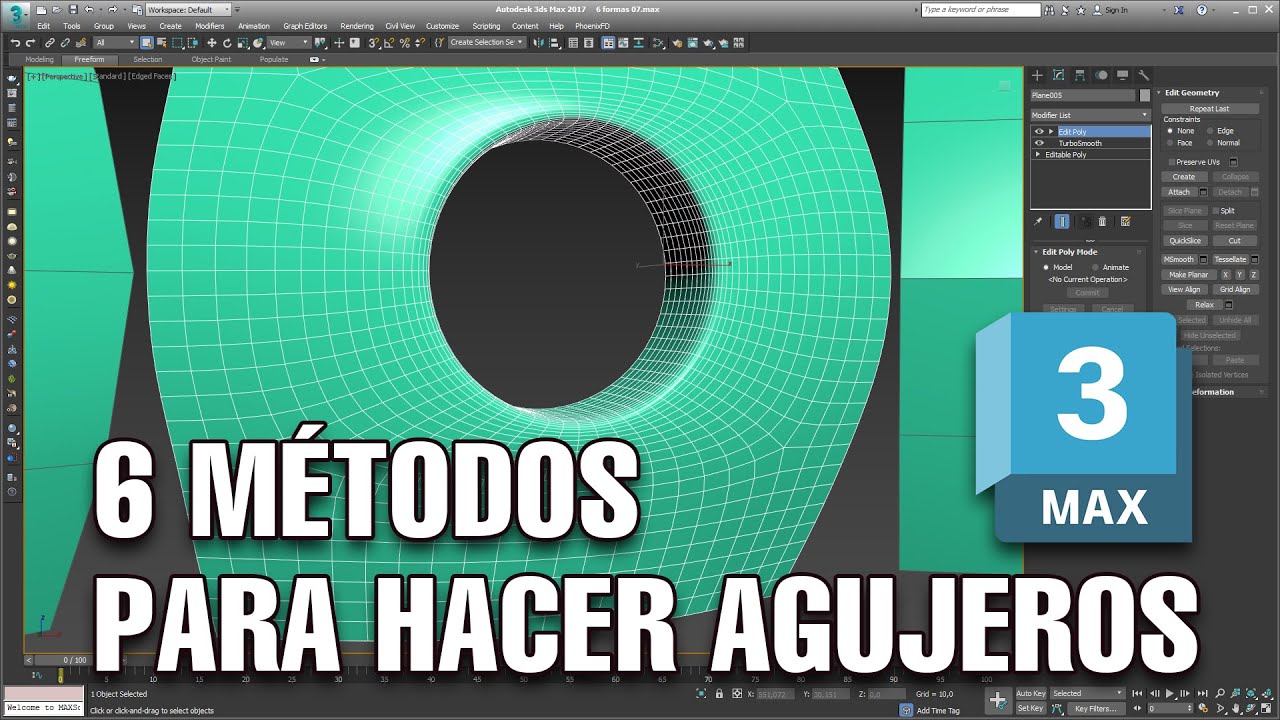Click the Open File icon in title bar
Screen dimensions: 1280x720
(x=57, y=10)
